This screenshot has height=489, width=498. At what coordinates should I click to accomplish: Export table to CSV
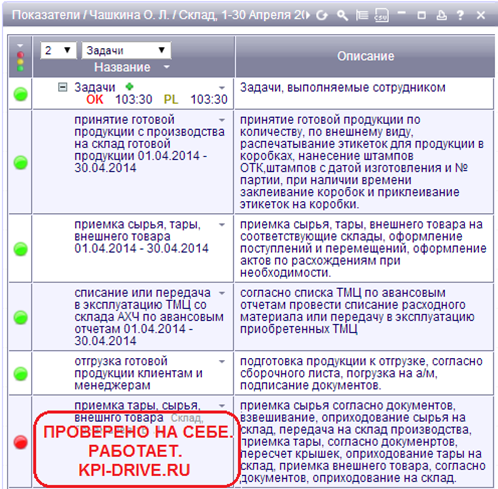tap(382, 15)
